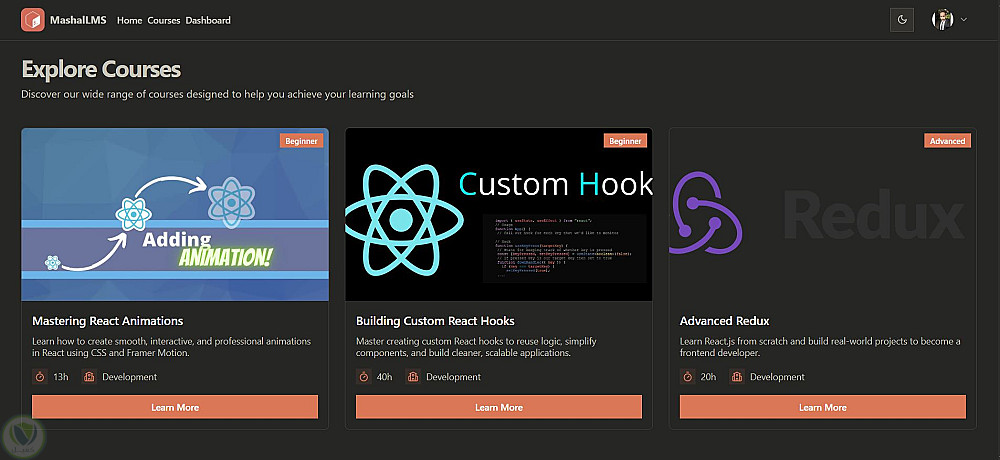This screenshot has width=1000, height=460.
Task: Open the Mastering React Animations thumbnail
Action: [x=175, y=214]
